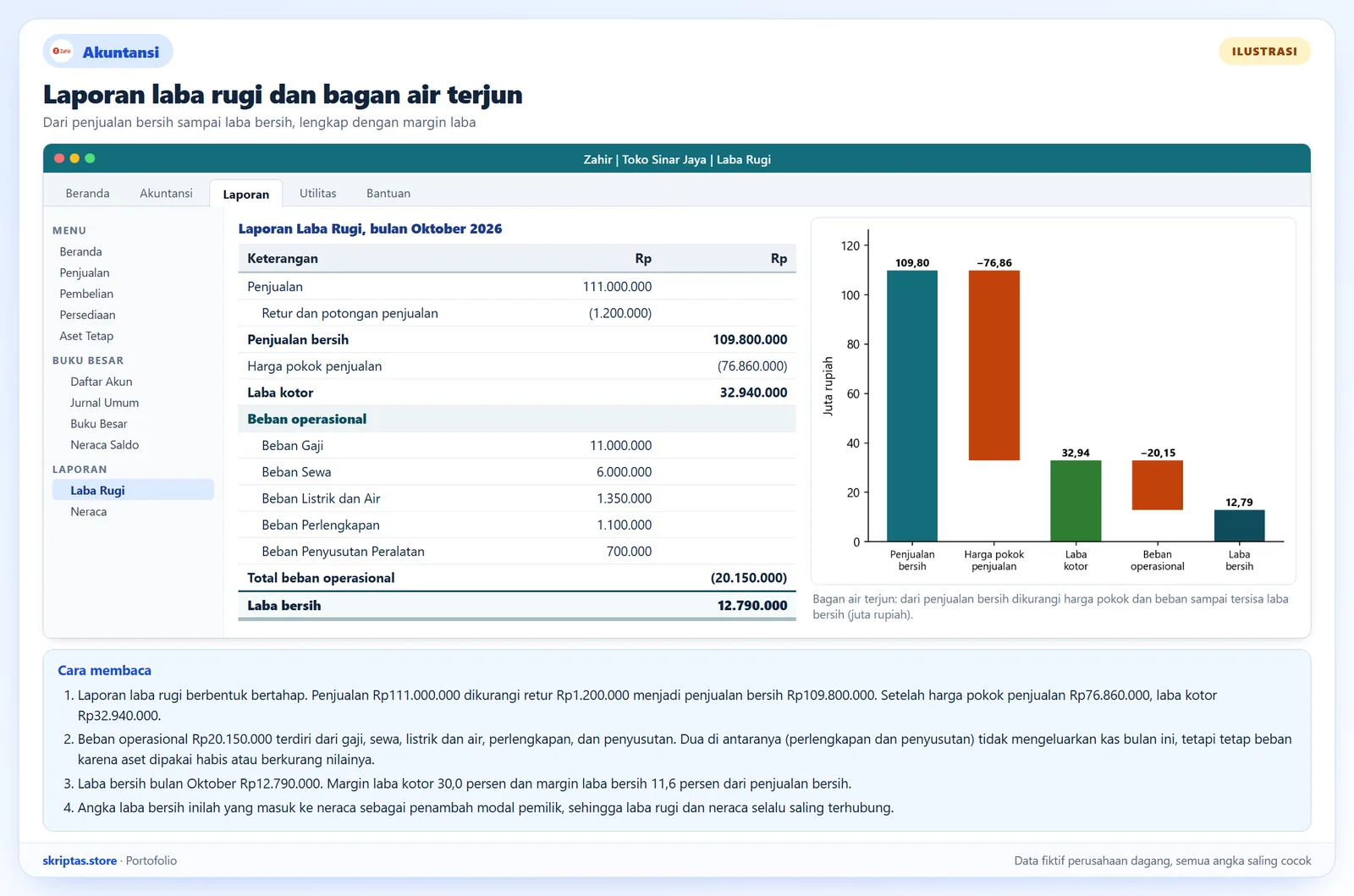Click the green maximize dot
1354x896 pixels.
(90, 158)
